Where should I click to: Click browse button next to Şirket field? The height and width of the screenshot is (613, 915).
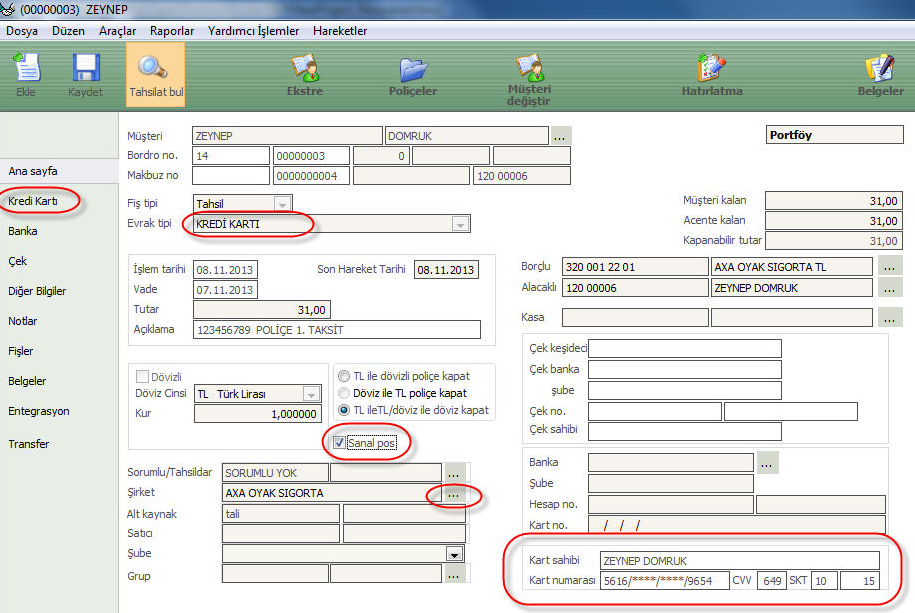tap(454, 493)
